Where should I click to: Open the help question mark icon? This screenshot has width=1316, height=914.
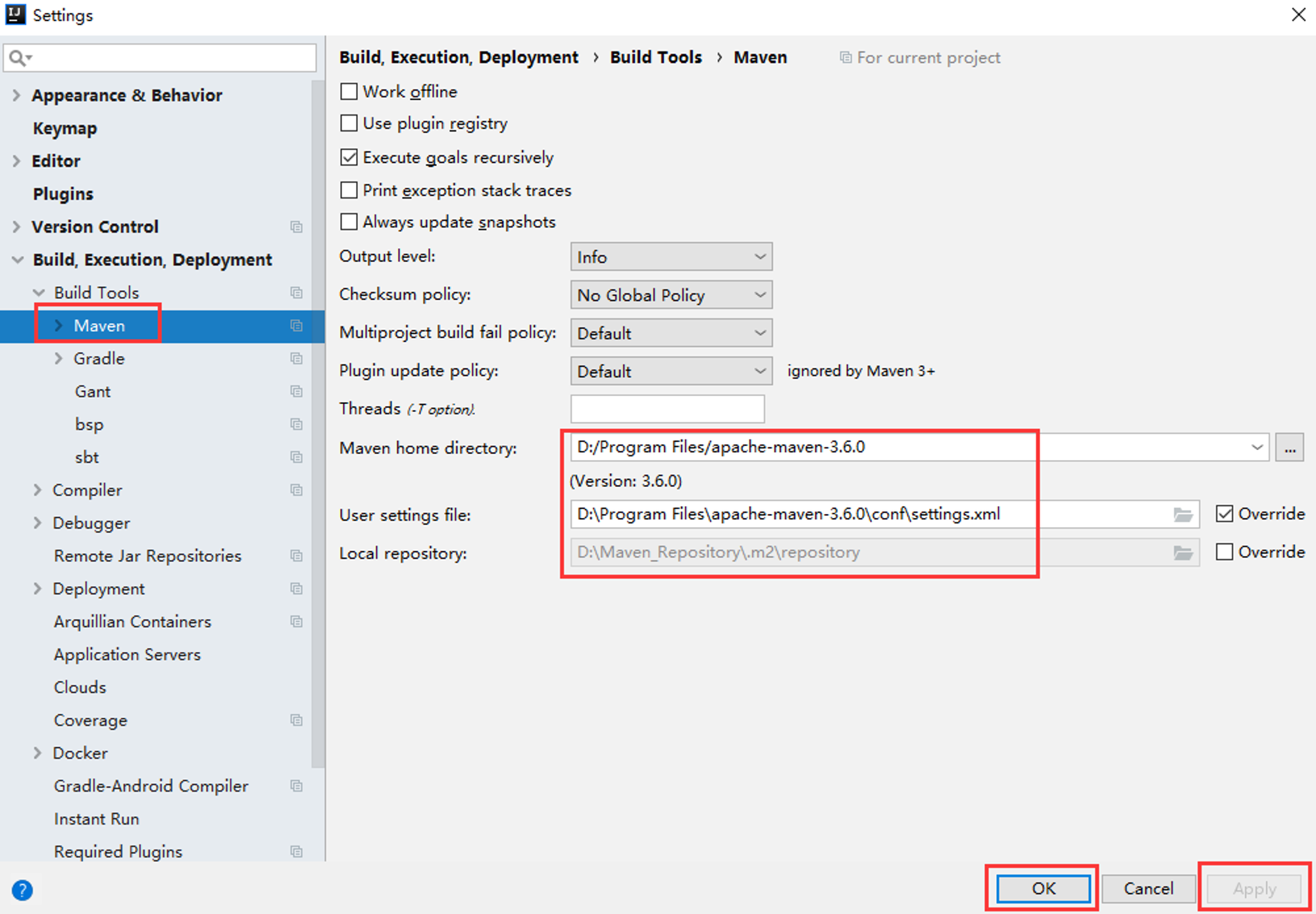pos(22,890)
